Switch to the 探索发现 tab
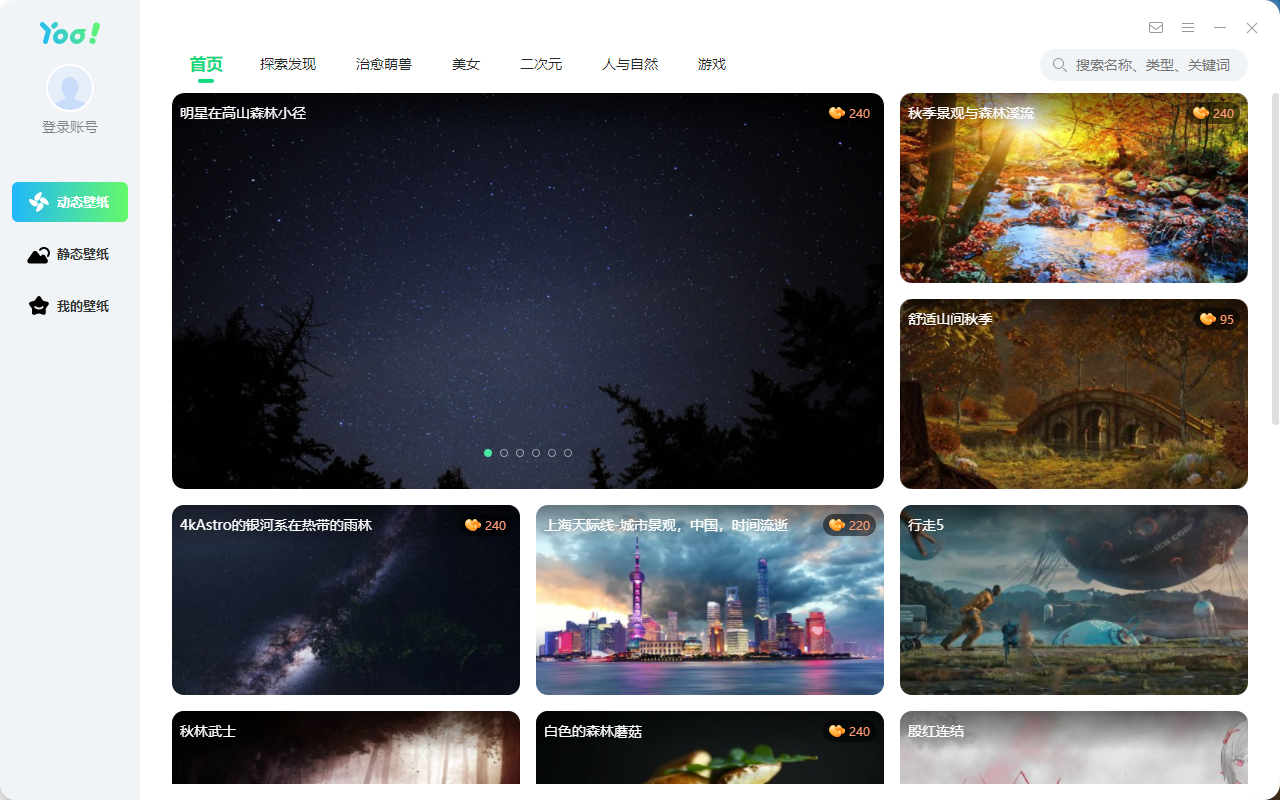The height and width of the screenshot is (800, 1280). coord(288,64)
